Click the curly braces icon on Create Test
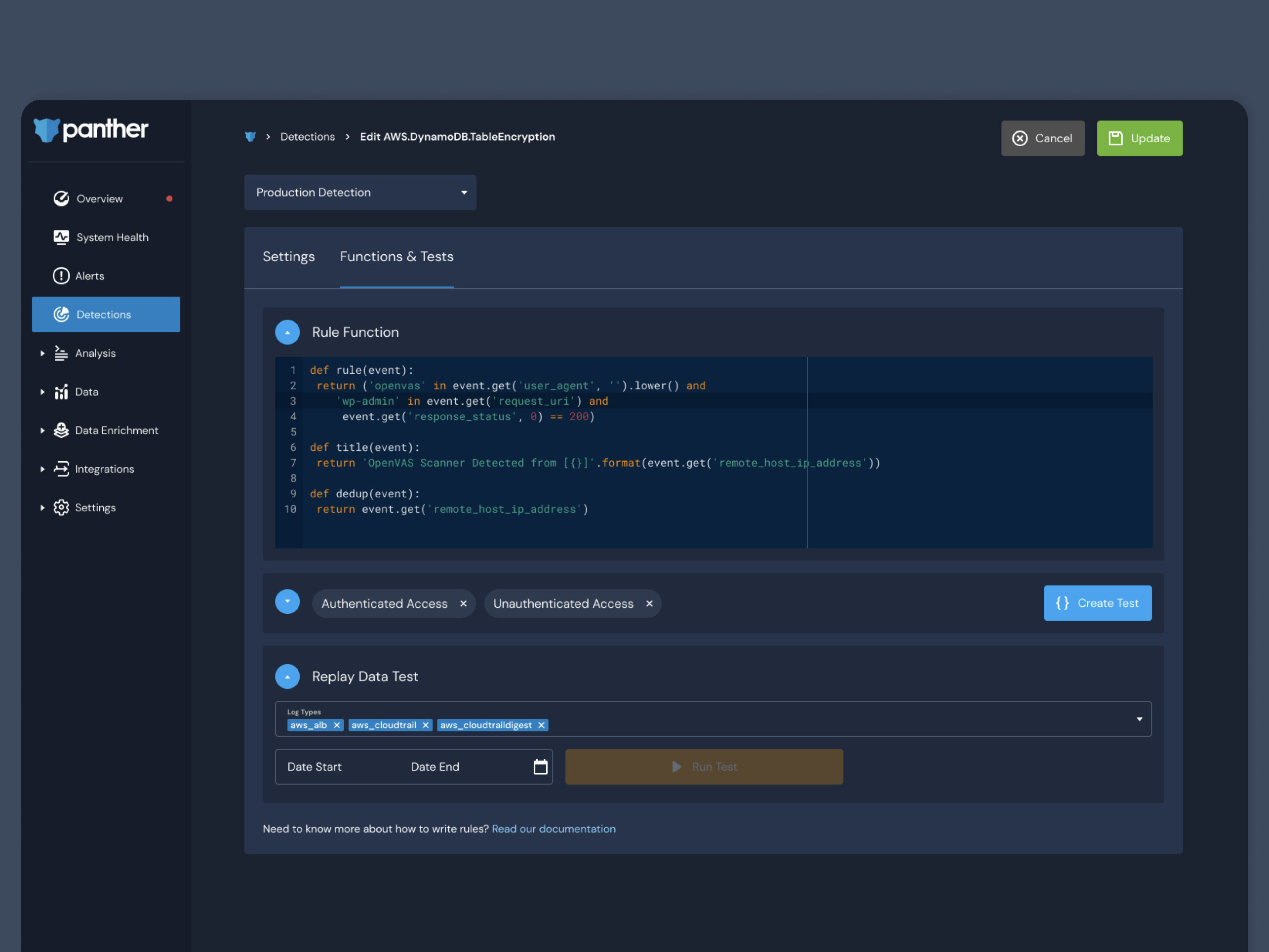Screen dimensions: 1269x952 point(1063,603)
